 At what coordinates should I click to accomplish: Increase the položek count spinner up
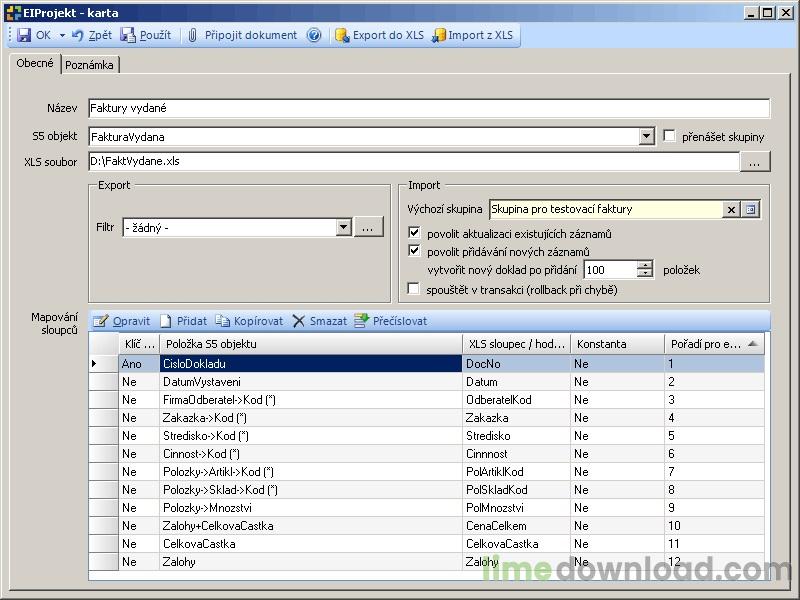pos(645,265)
